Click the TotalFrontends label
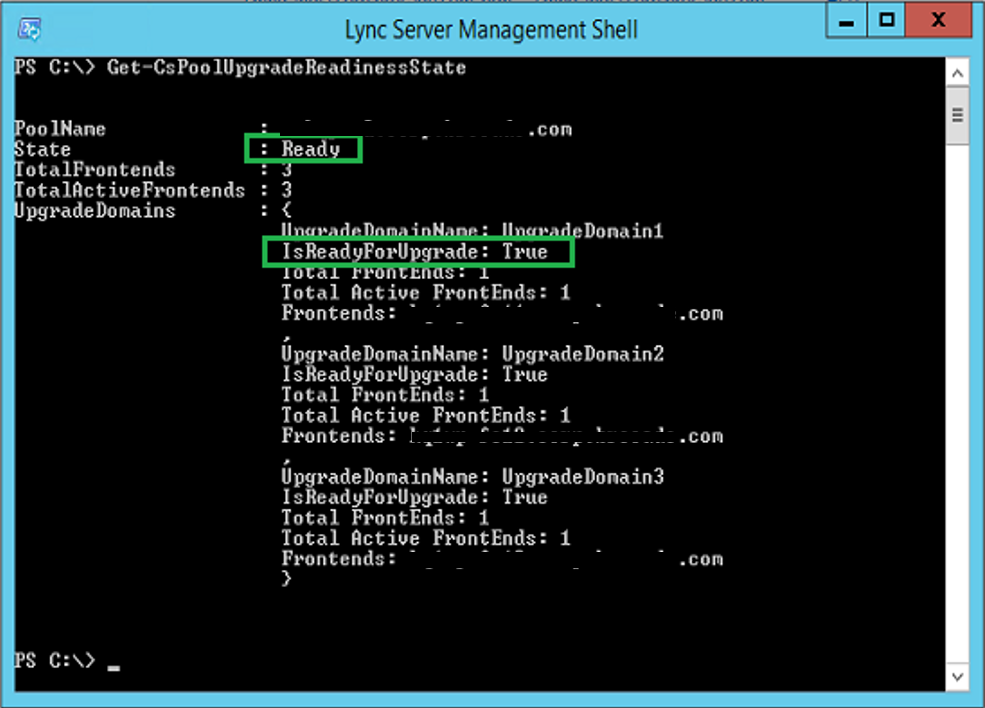This screenshot has width=985, height=708. click(95, 170)
